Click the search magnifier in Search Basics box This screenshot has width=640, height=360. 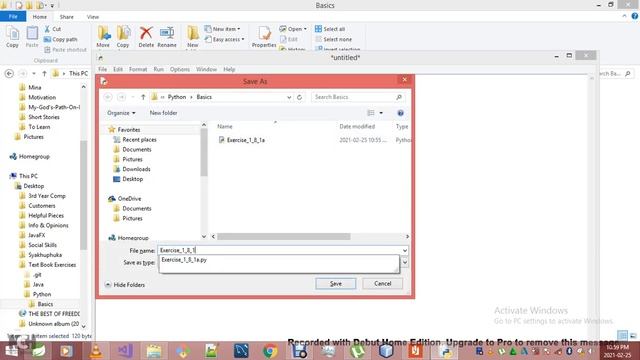coord(399,97)
